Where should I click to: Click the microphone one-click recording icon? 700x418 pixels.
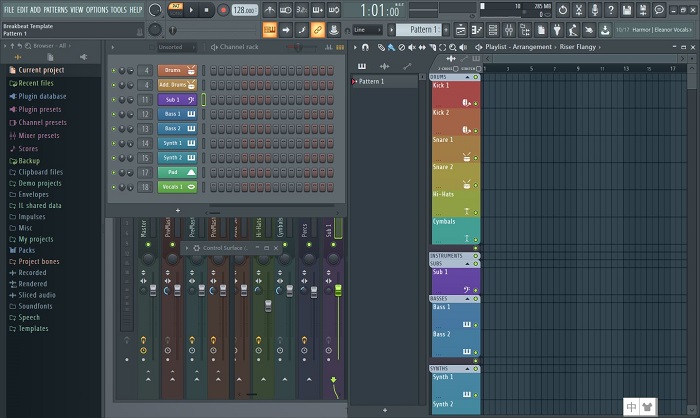point(595,9)
